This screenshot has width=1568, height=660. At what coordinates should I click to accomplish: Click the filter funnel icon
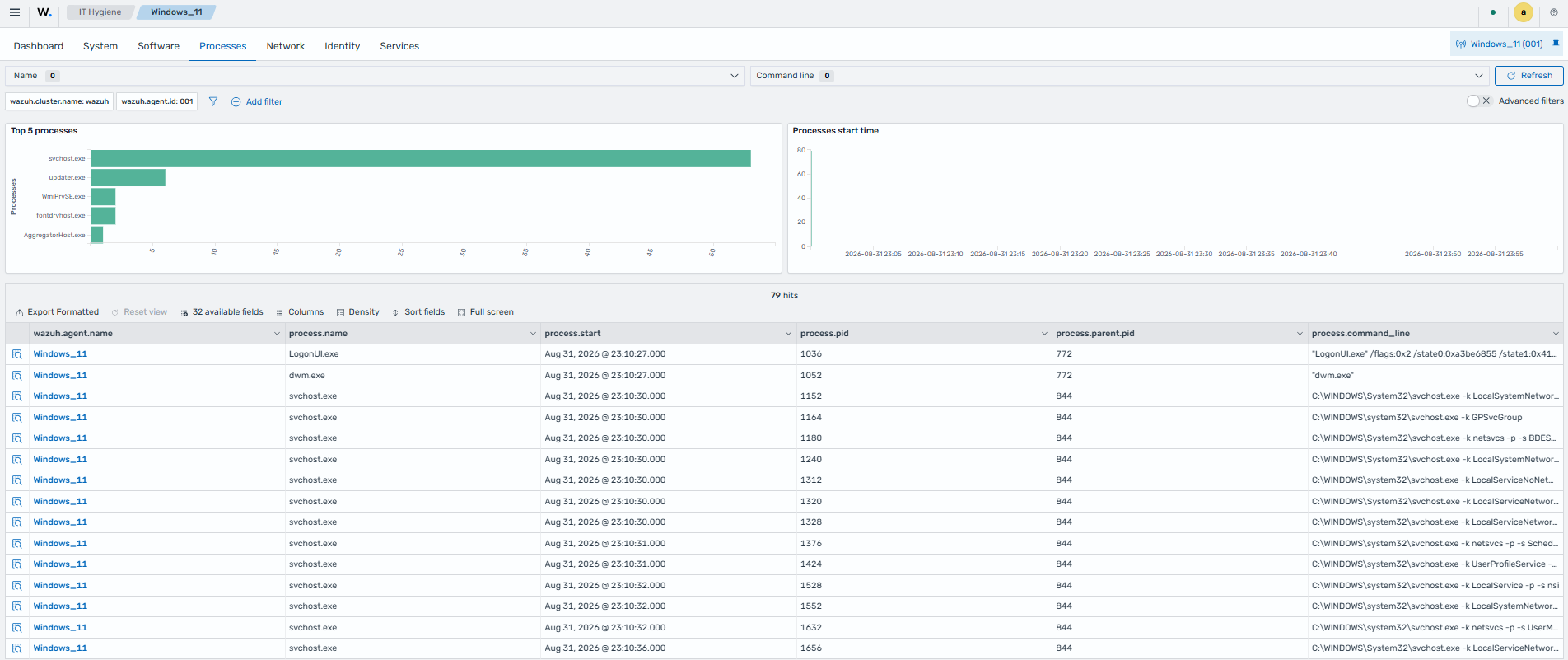tap(213, 101)
